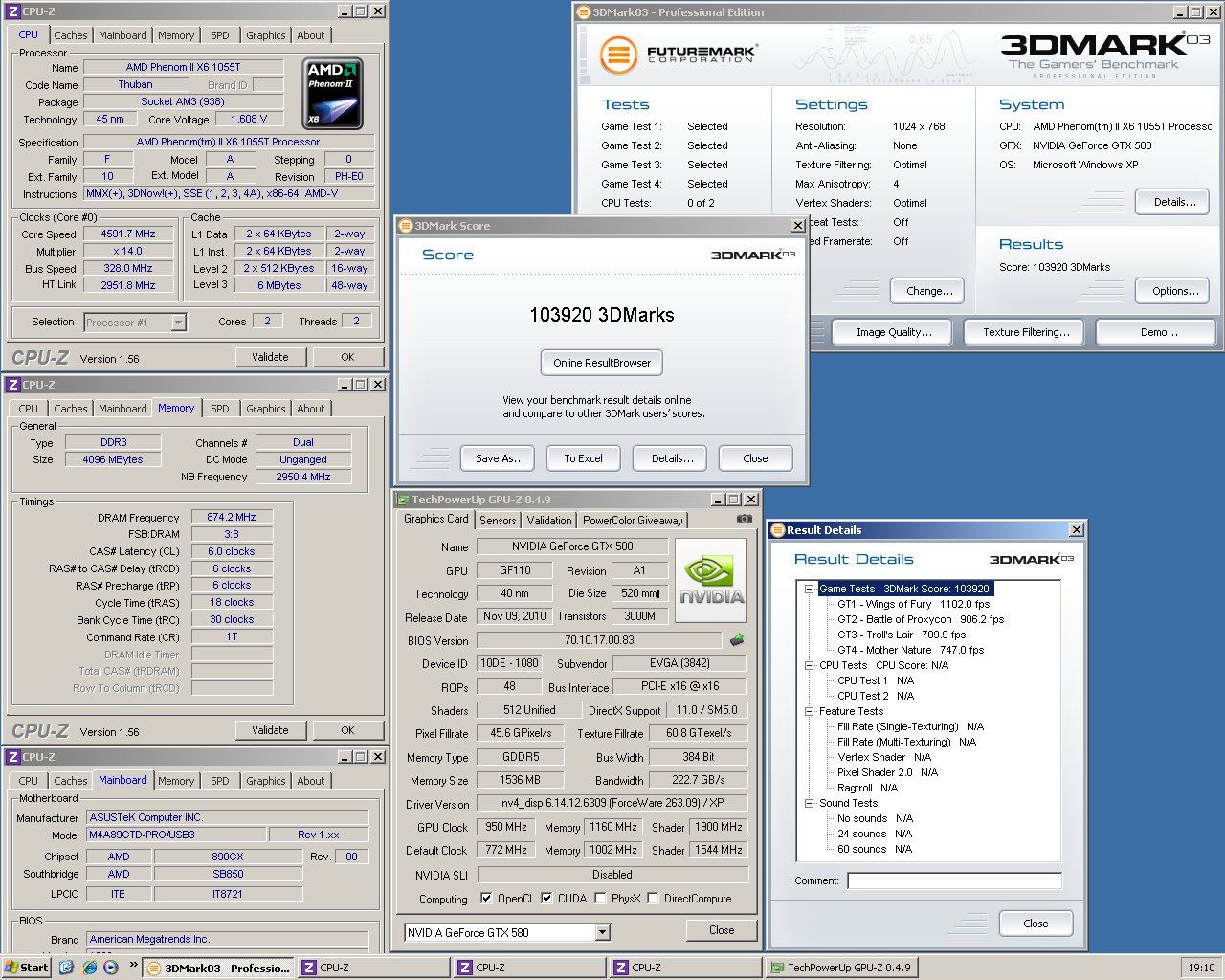Viewport: 1225px width, 980px height.
Task: Activate TechPowerUp GPU-Z 0.4.9 in the taskbar
Action: (x=841, y=968)
